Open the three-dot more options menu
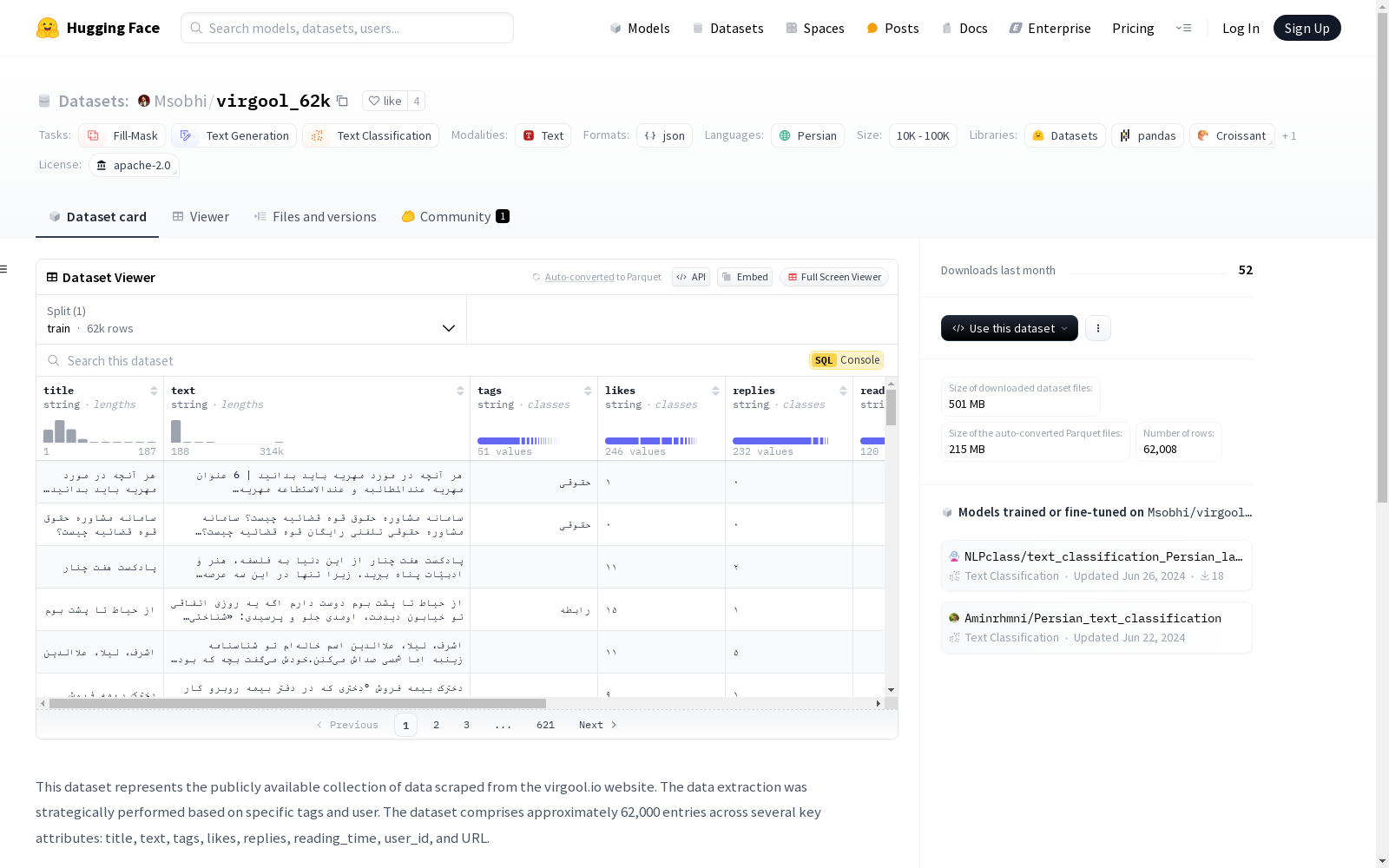This screenshot has width=1389, height=868. (x=1098, y=328)
